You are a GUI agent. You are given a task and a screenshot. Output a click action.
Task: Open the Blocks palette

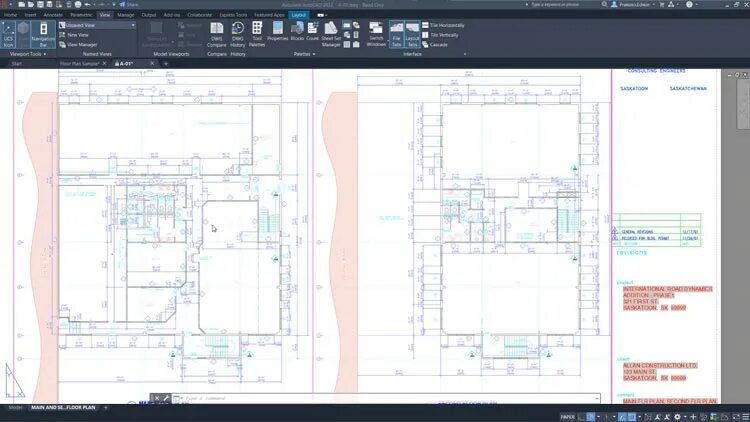pos(297,32)
